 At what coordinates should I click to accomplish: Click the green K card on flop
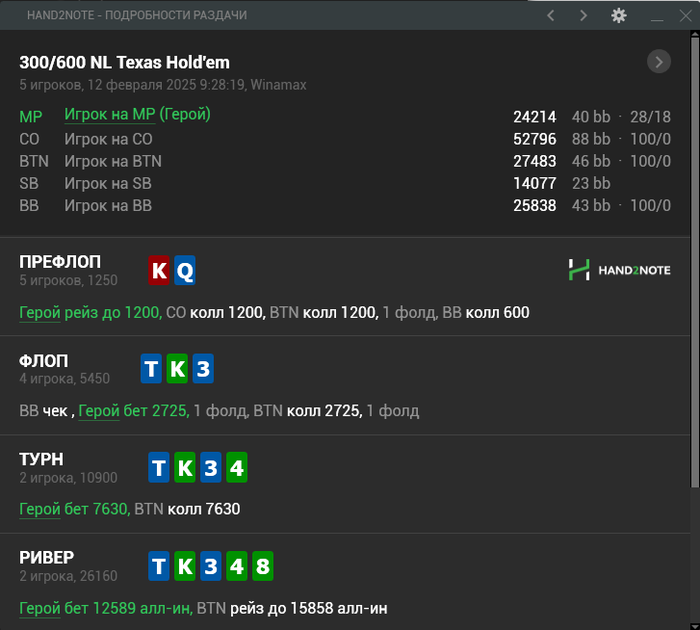tap(177, 368)
